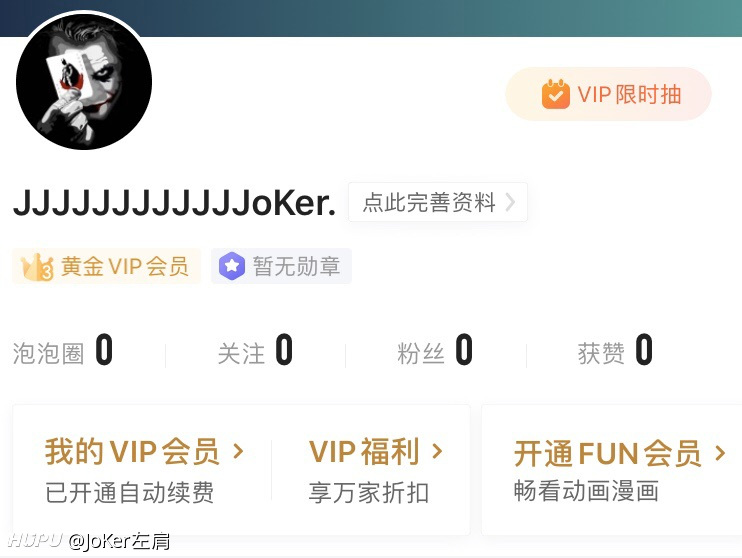
Task: View the 获赞 likes count
Action: pyautogui.click(x=615, y=352)
